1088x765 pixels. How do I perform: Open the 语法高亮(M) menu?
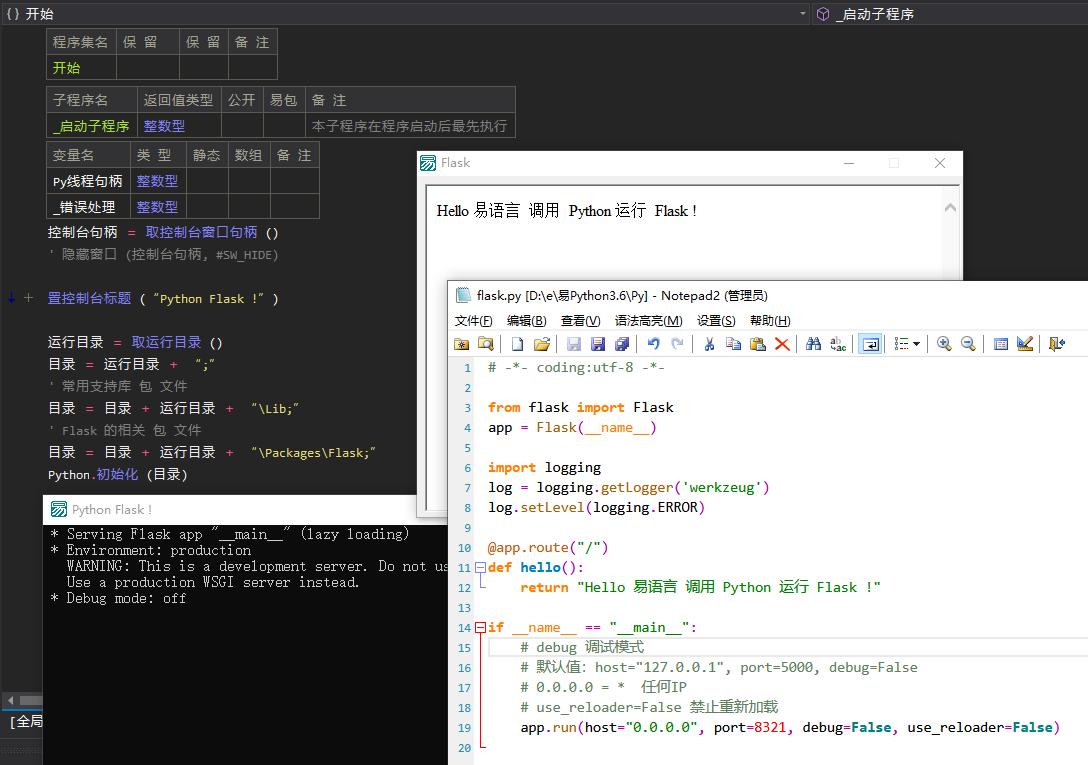[649, 321]
